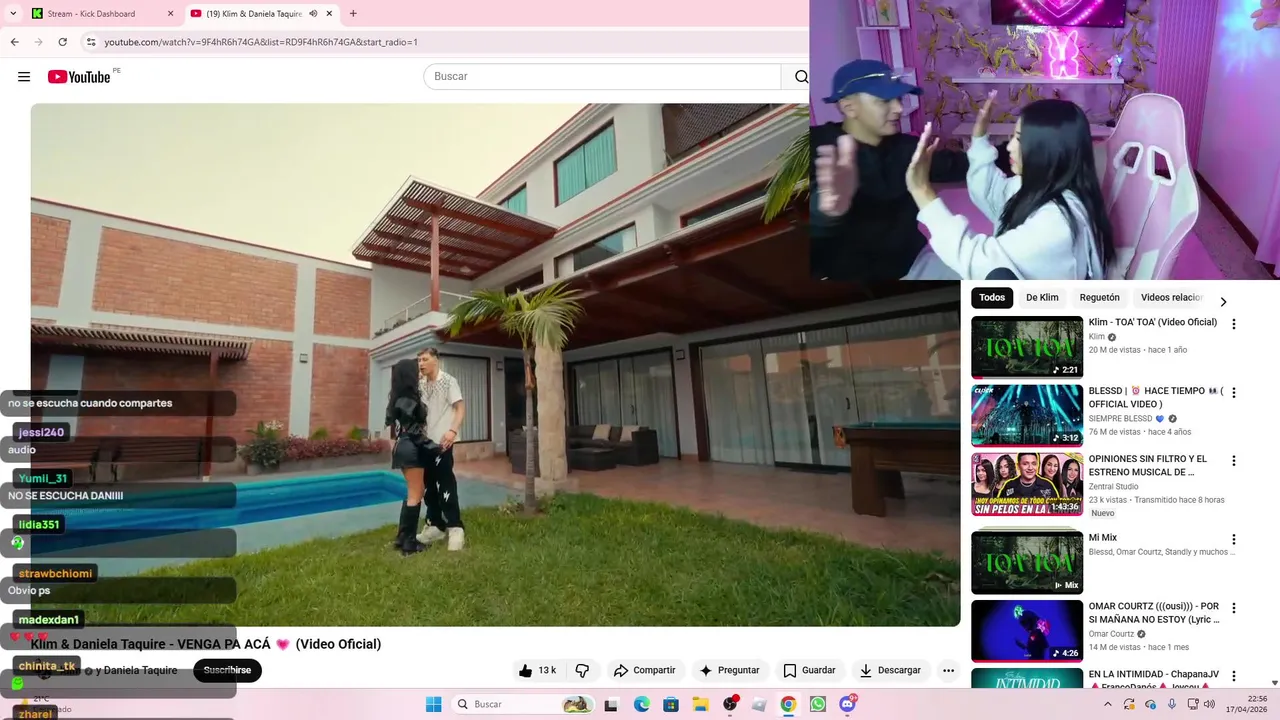Open Task View from the taskbar

611,704
